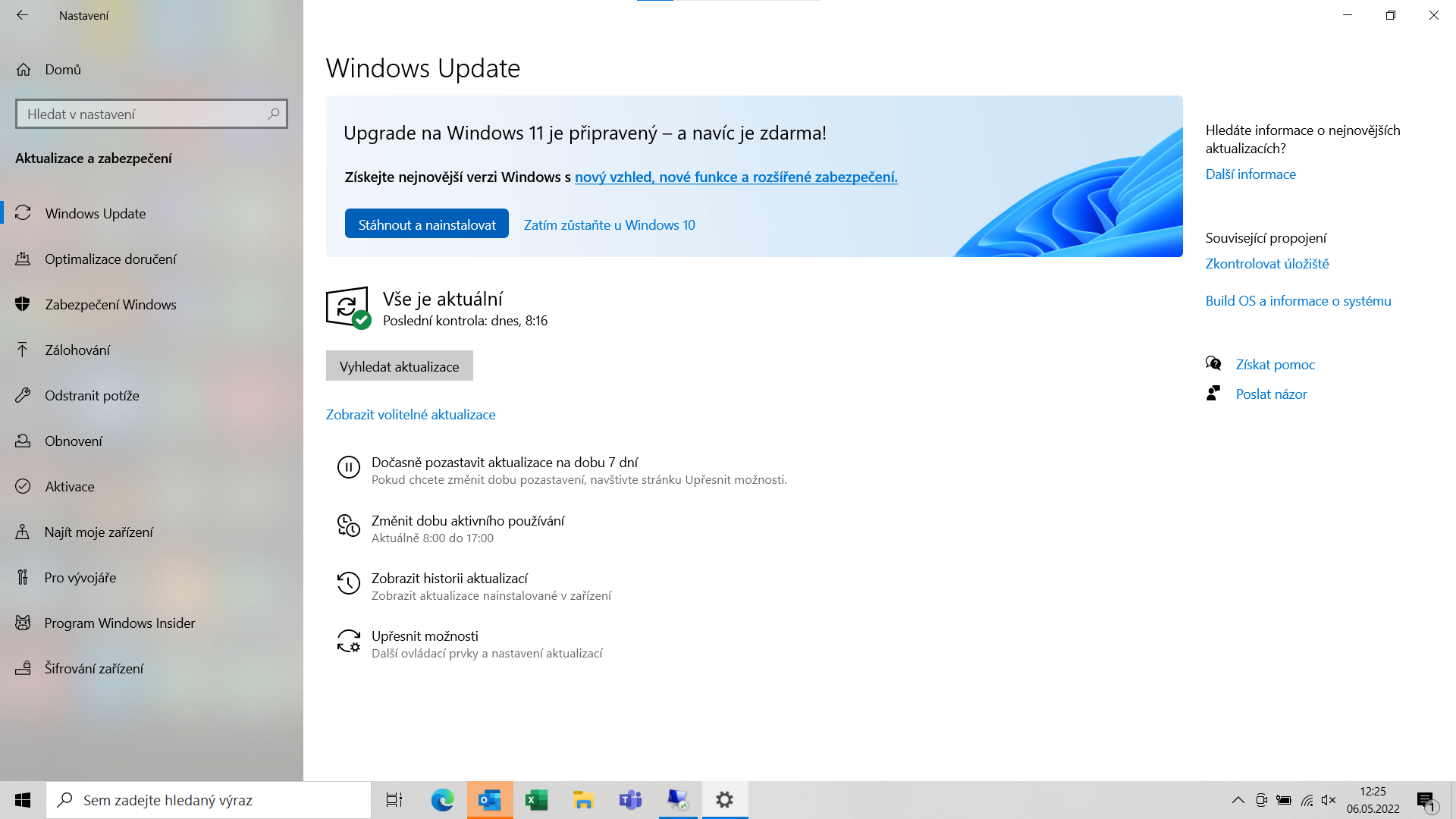1456x819 pixels.
Task: Click the search input field in Settings
Action: click(x=151, y=114)
